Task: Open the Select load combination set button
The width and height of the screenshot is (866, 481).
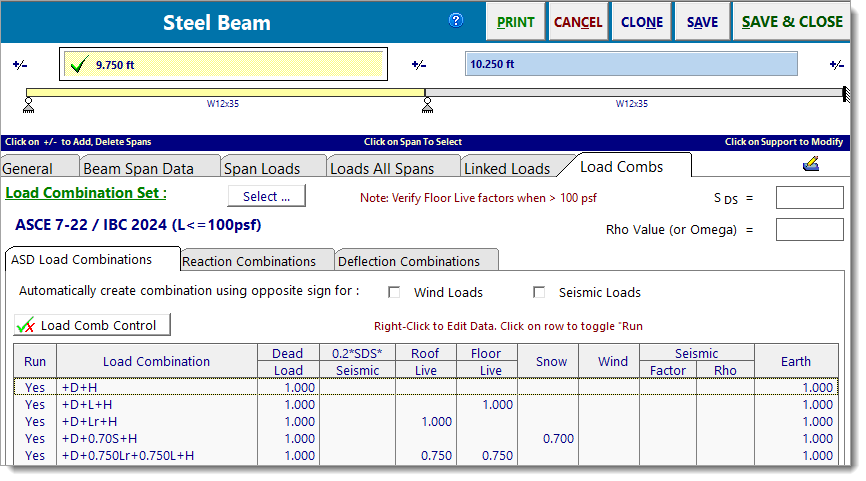Action: 266,196
